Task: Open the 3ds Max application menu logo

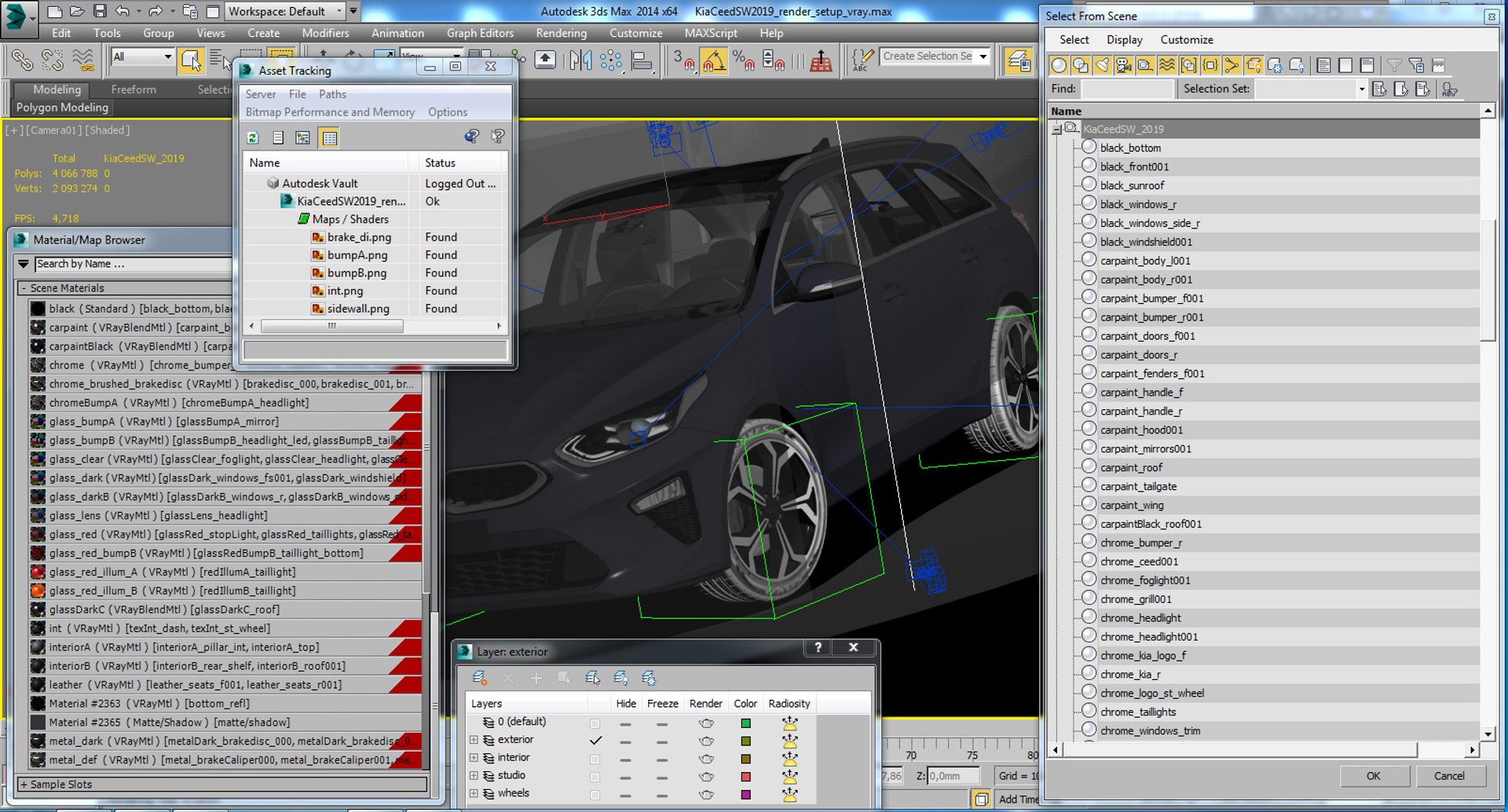Action: tap(18, 19)
